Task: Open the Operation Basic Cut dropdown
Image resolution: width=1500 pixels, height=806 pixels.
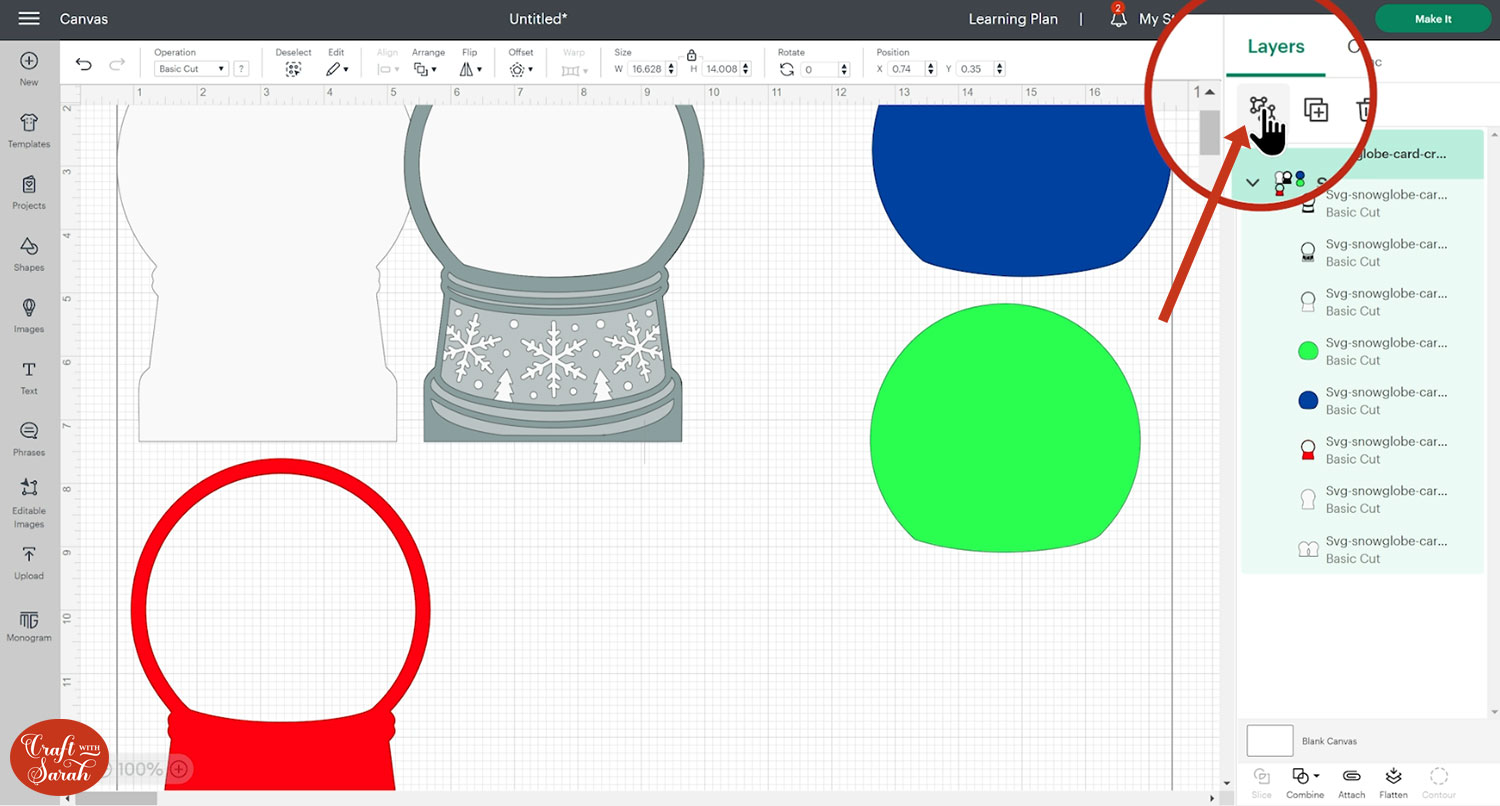Action: pyautogui.click(x=191, y=69)
